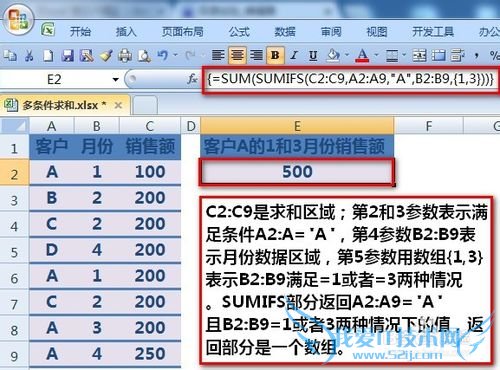Apply comma style formatting
500x370 pixels.
pos(477,55)
